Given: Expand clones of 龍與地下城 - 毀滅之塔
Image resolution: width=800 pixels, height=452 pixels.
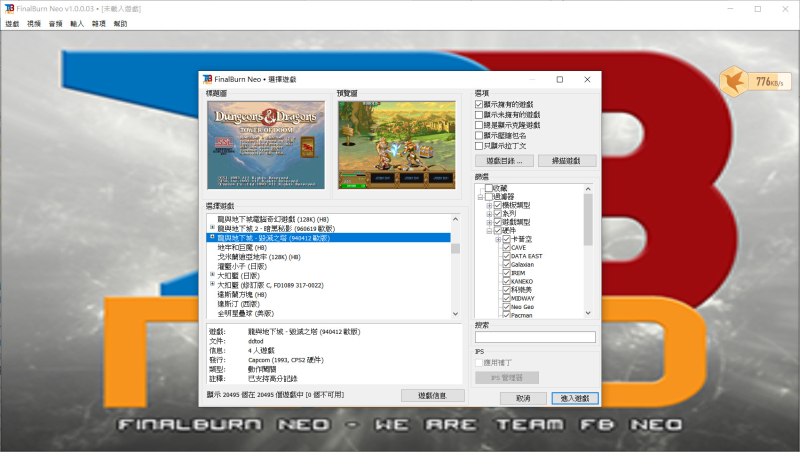Looking at the screenshot, I should (212, 237).
